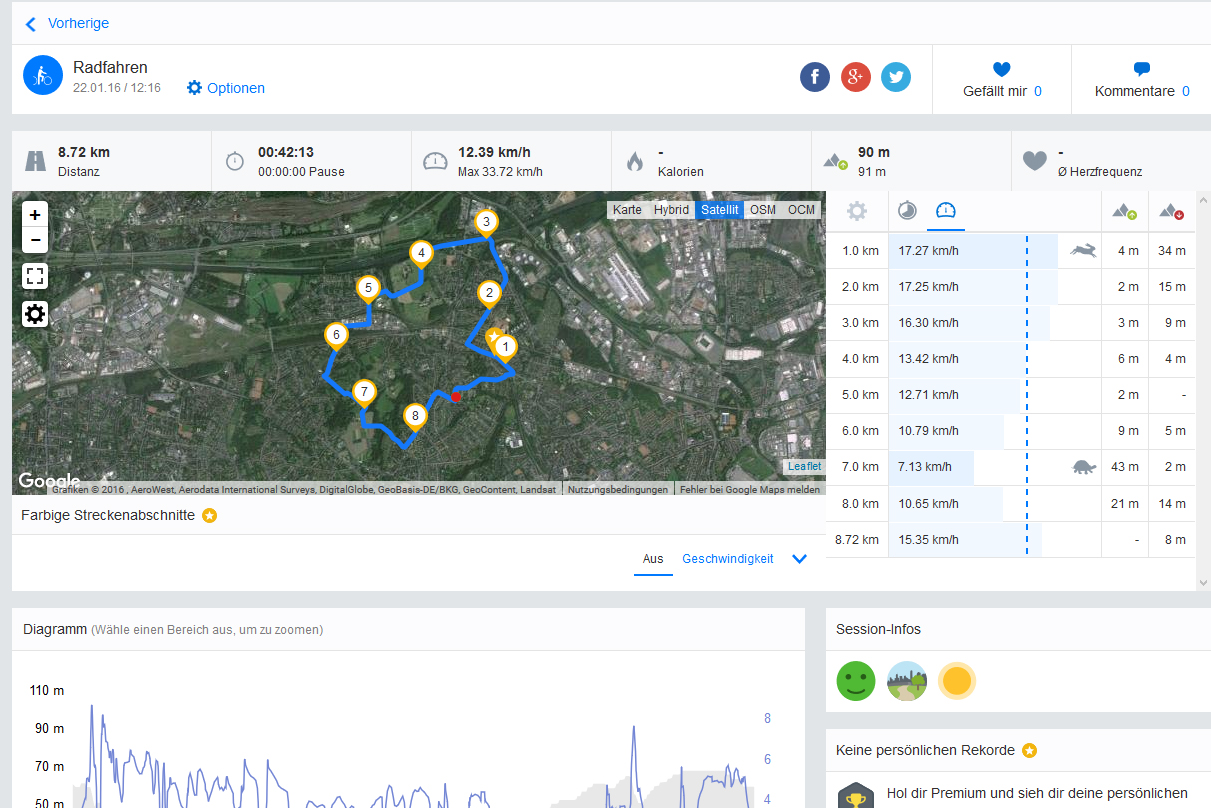Switch map to Hybrid view
The width and height of the screenshot is (1211, 808).
[x=671, y=210]
